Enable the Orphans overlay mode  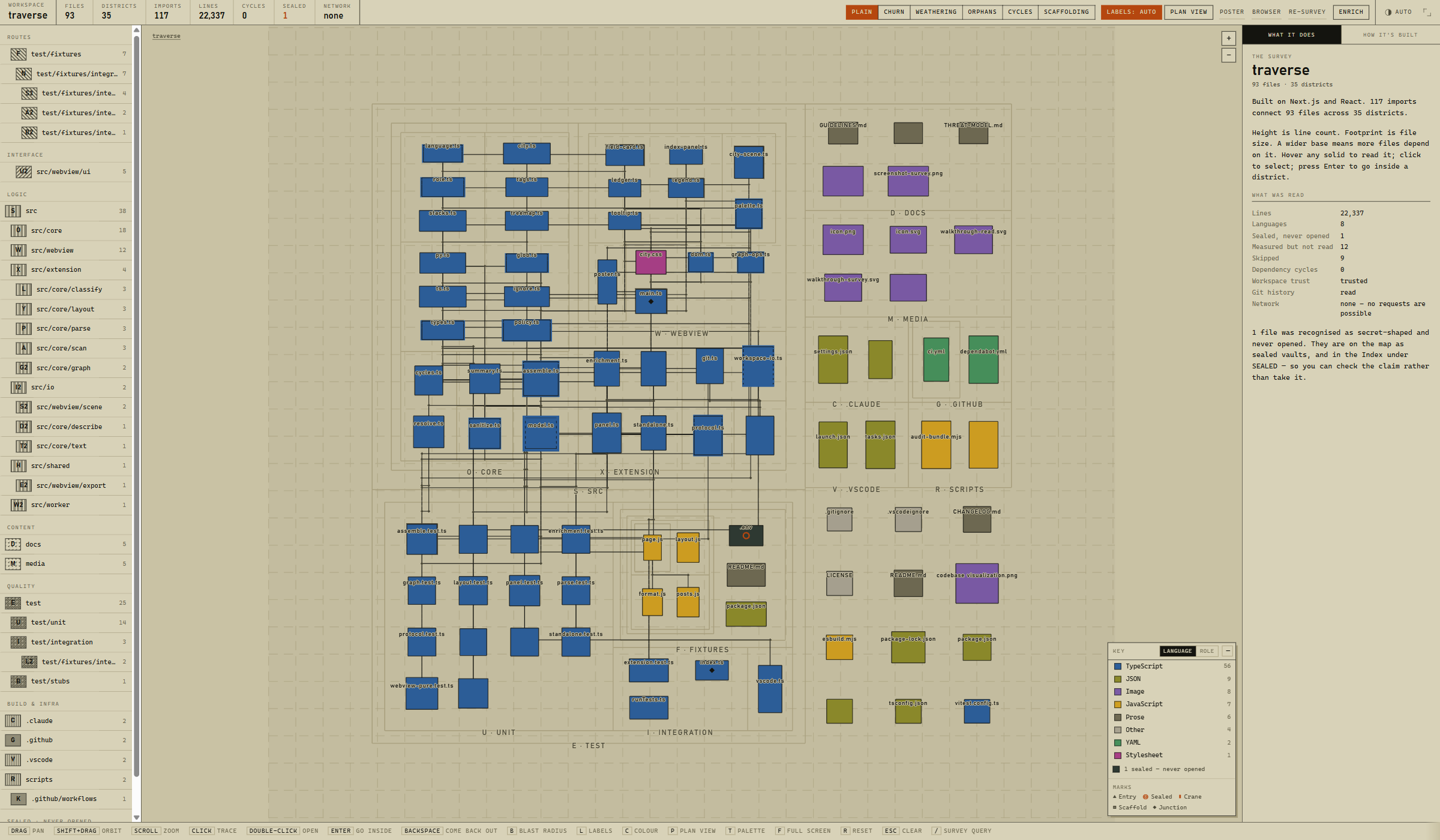[982, 12]
